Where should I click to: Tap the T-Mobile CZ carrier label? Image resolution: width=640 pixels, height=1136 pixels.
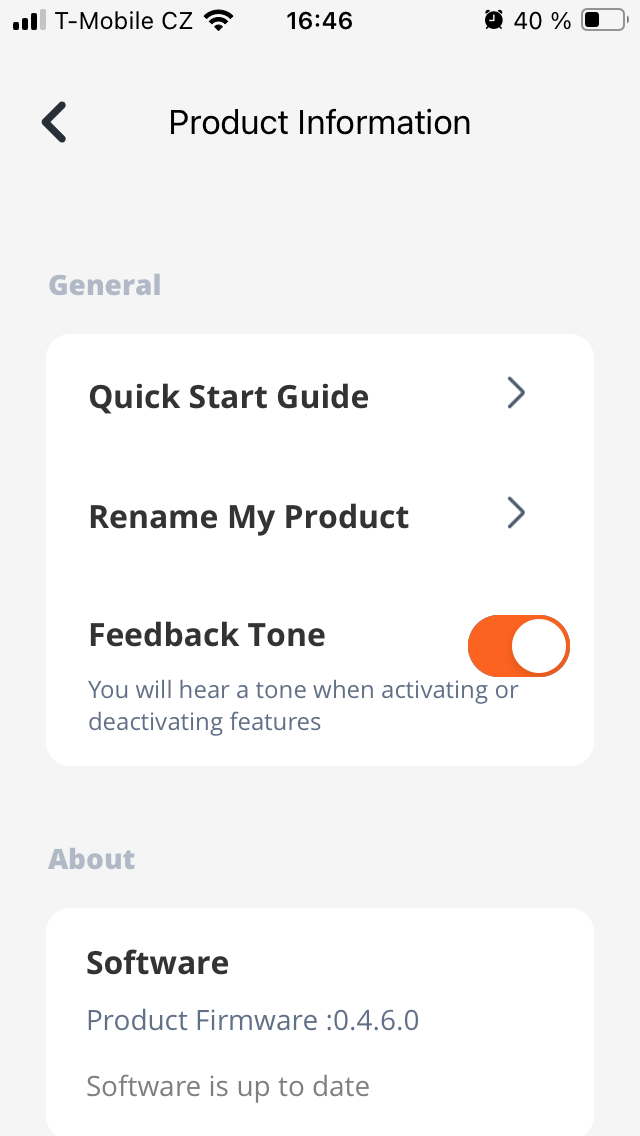point(124,20)
